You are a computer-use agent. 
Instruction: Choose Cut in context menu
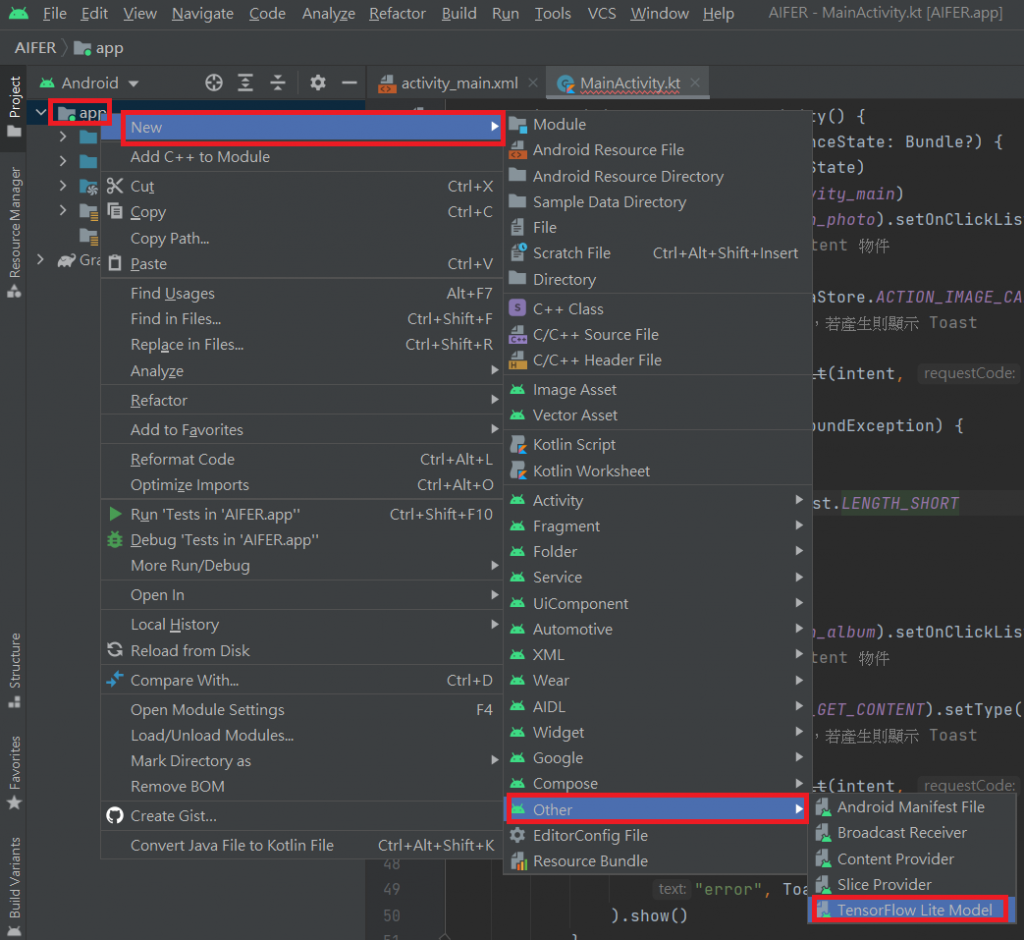[302, 186]
